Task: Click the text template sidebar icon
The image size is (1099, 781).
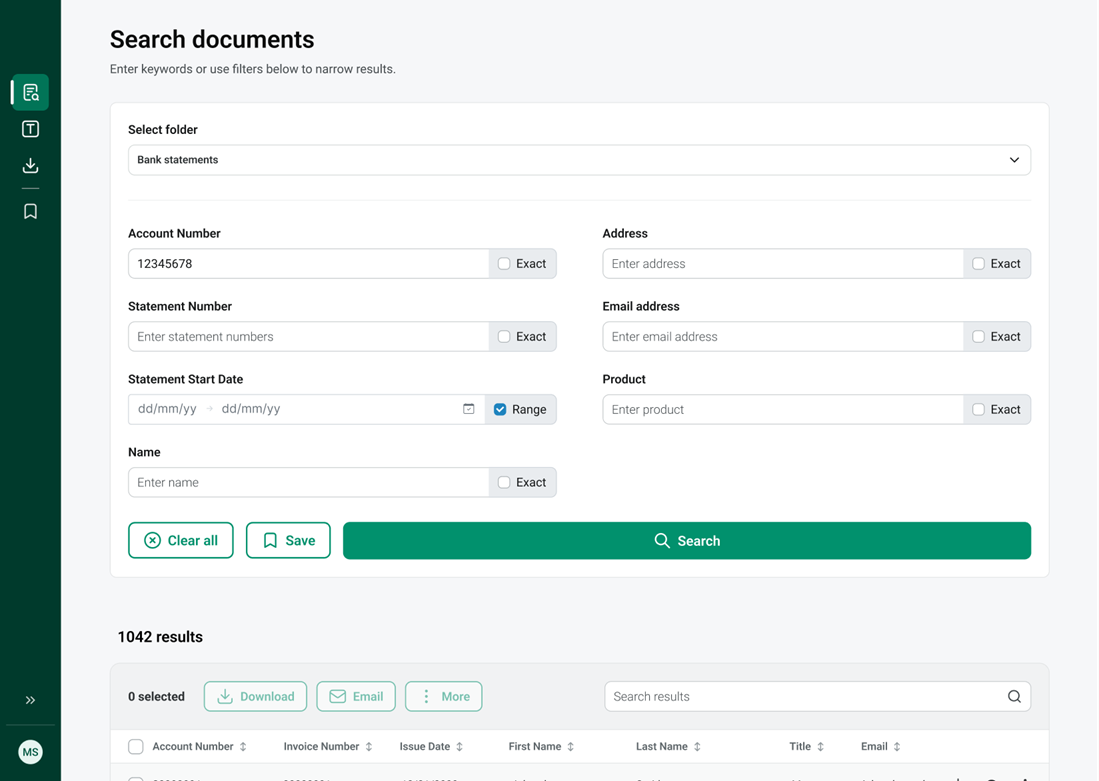Action: (31, 129)
